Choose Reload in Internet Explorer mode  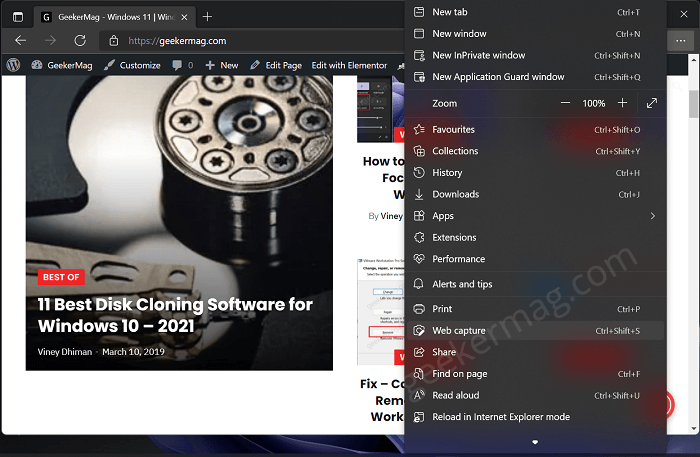pyautogui.click(x=535, y=417)
